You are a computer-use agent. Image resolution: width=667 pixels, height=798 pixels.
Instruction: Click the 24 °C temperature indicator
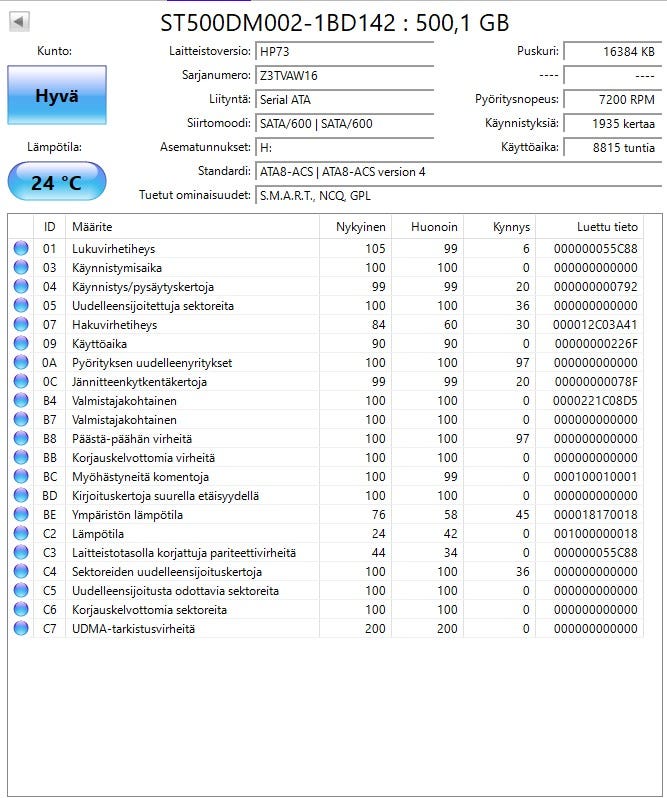tap(57, 182)
